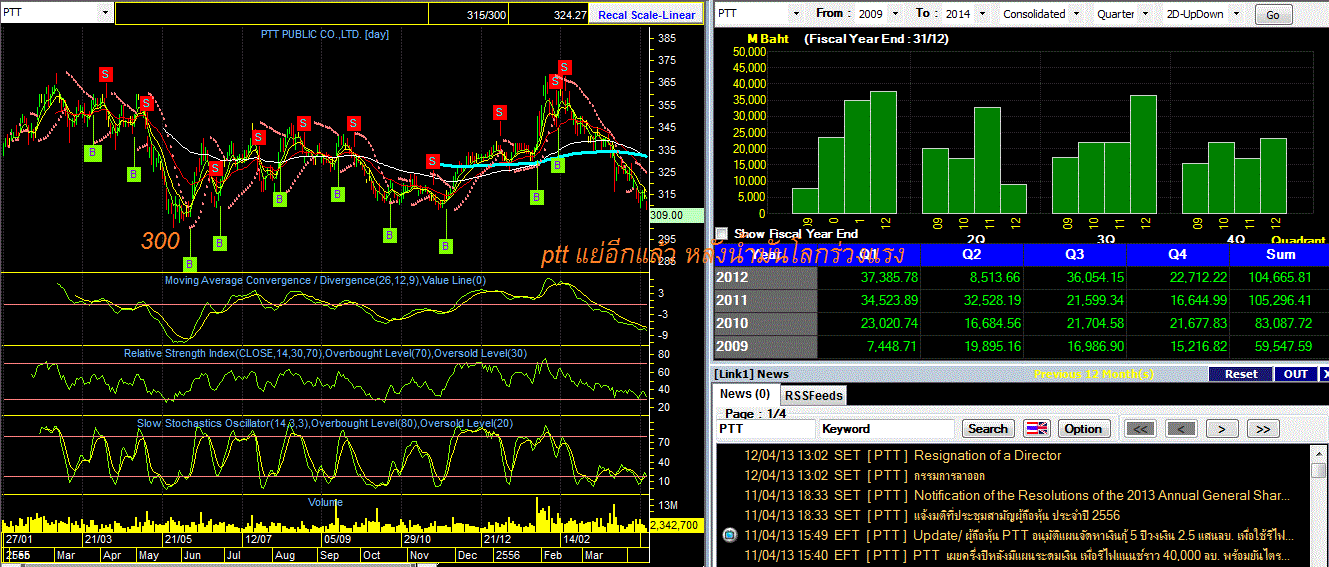Click the news symbol field containing PTT
The image size is (1329, 567).
coord(766,429)
